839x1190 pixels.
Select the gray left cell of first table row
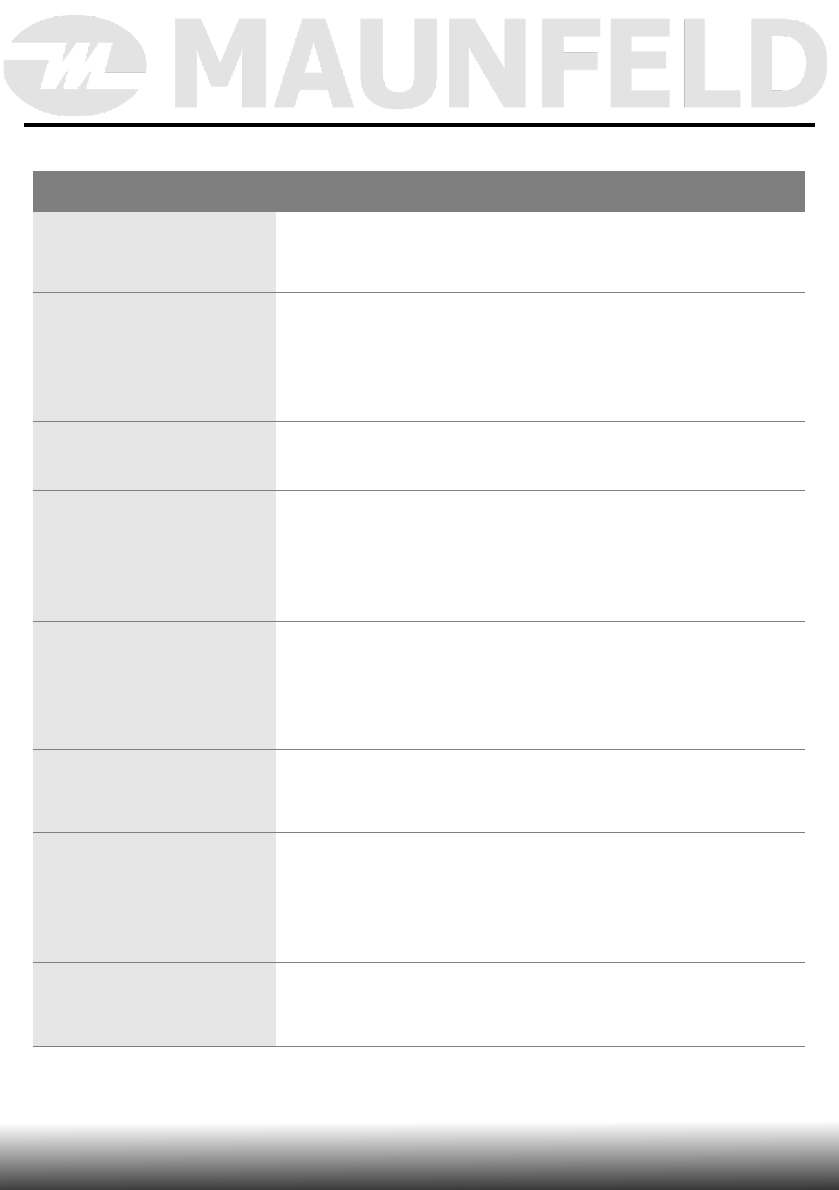coord(154,252)
